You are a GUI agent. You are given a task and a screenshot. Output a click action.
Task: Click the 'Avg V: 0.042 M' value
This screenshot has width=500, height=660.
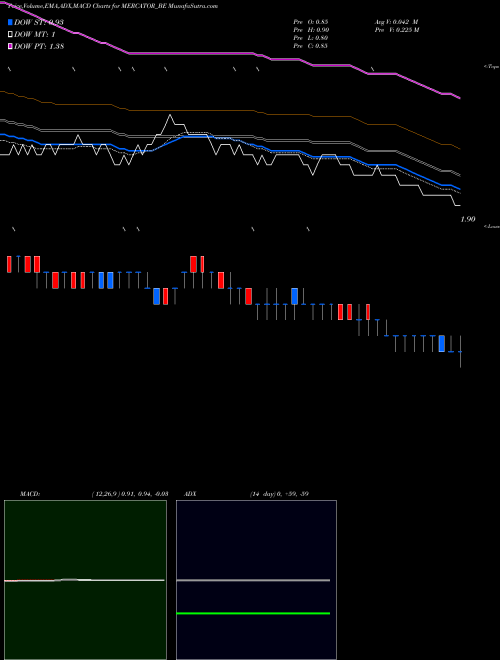396,22
